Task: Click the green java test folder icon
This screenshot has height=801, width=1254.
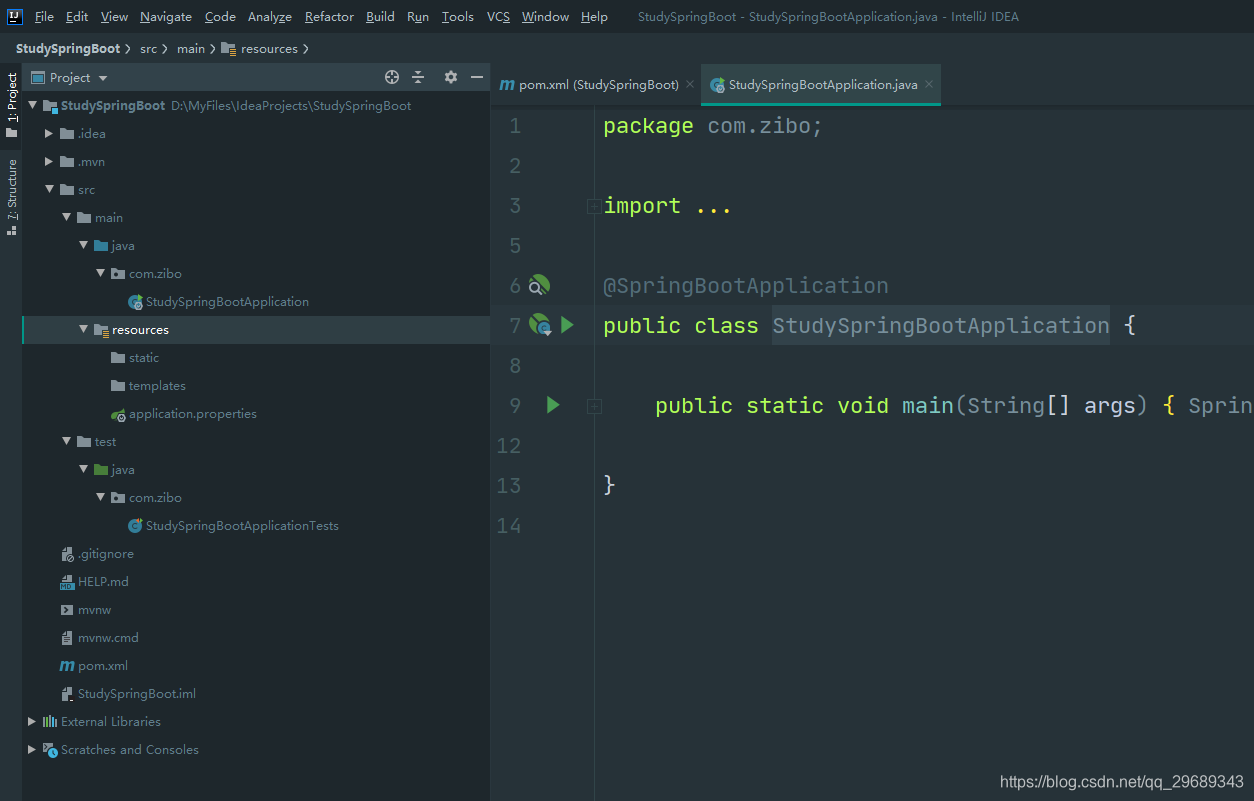Action: click(101, 469)
